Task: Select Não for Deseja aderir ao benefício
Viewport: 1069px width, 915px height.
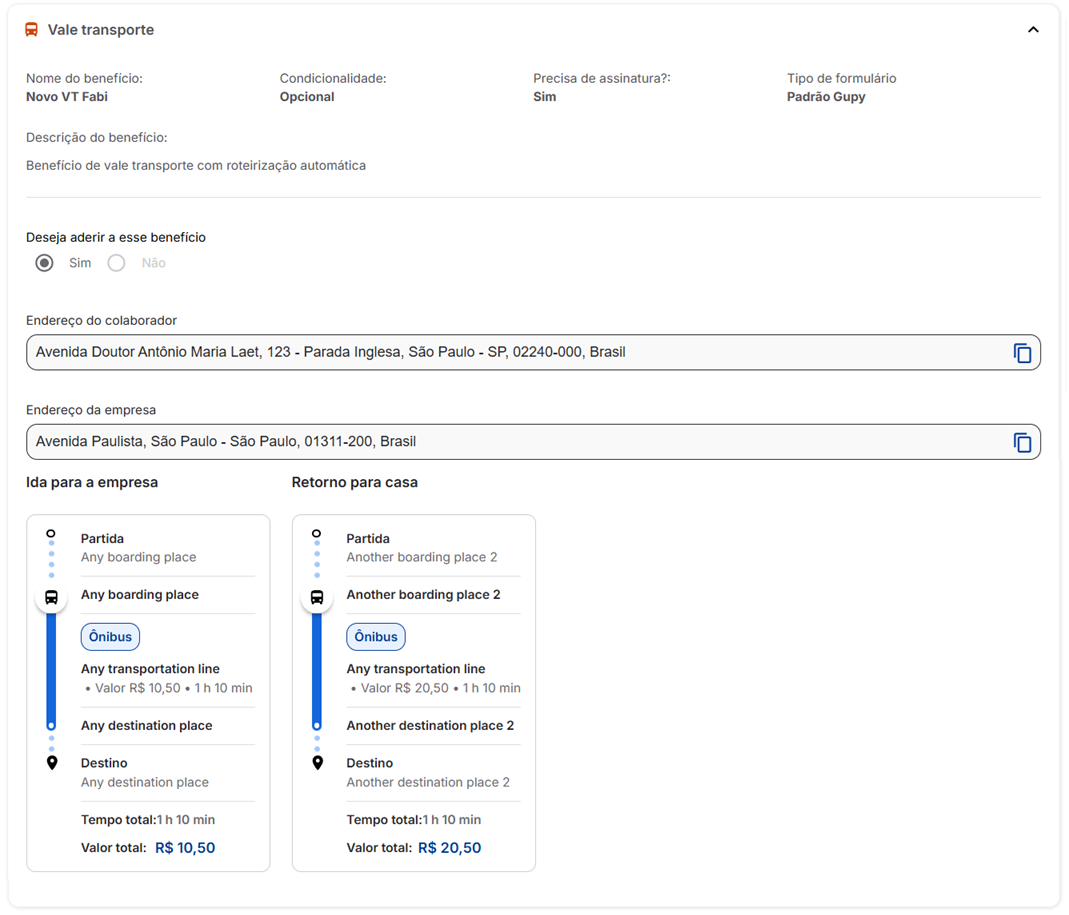Action: point(116,262)
